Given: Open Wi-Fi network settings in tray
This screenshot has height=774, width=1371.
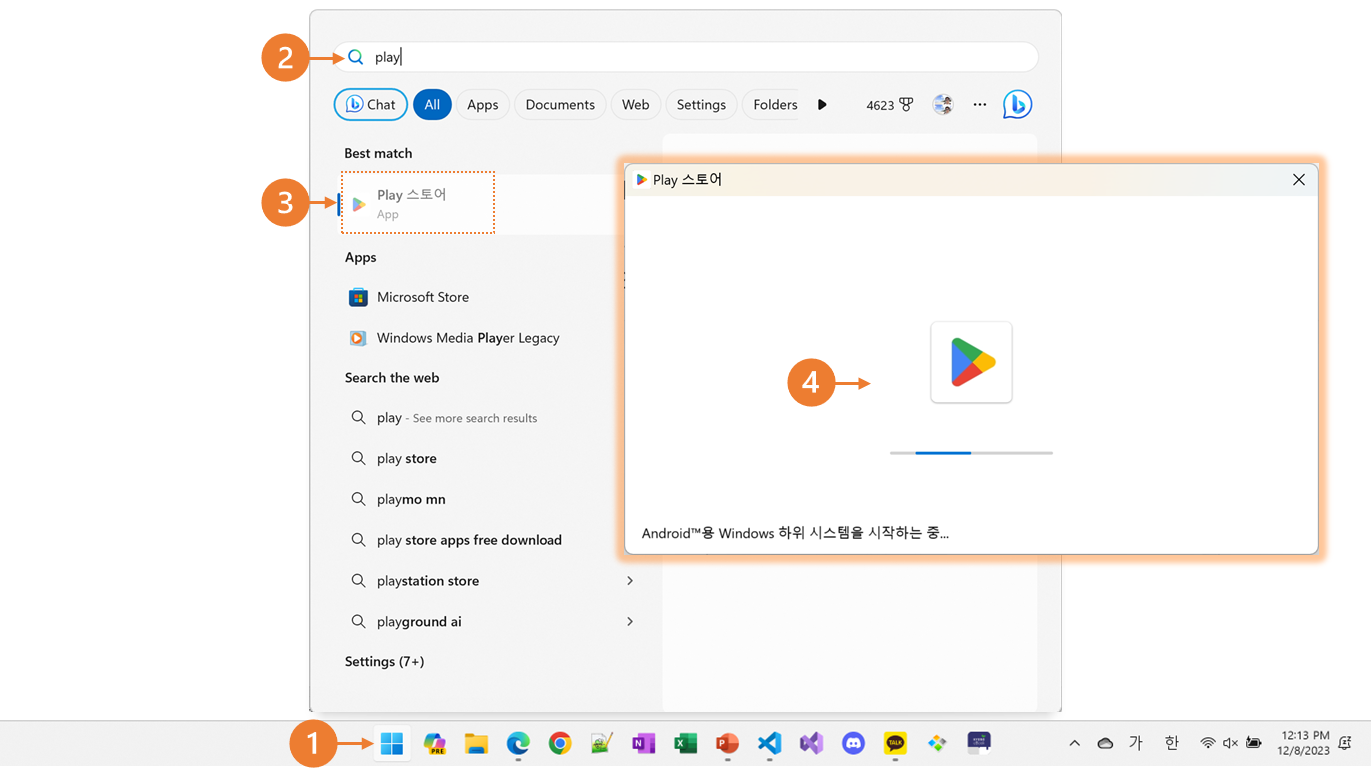Looking at the screenshot, I should (x=1208, y=743).
